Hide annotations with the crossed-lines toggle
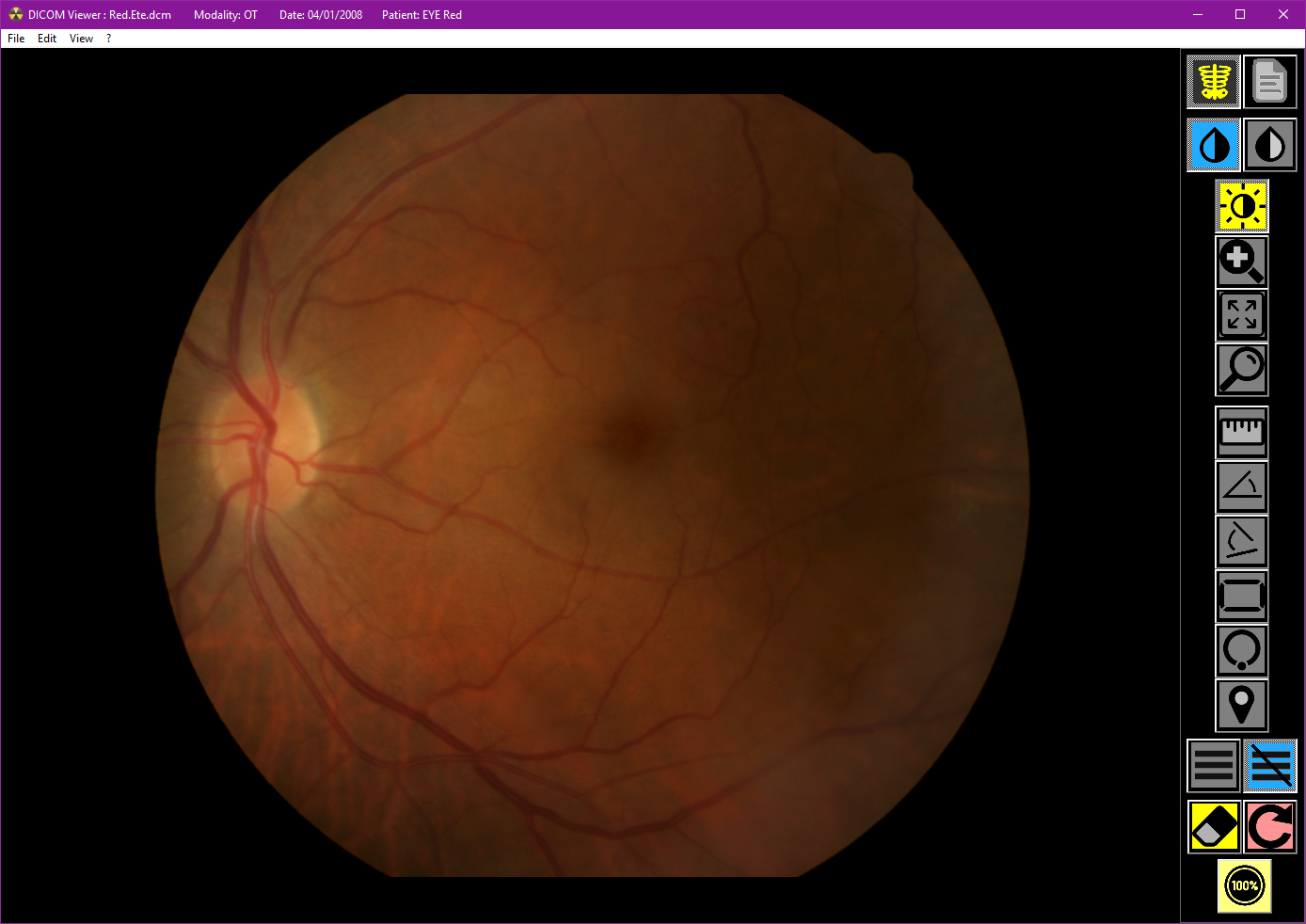Viewport: 1306px width, 924px height. coord(1270,766)
